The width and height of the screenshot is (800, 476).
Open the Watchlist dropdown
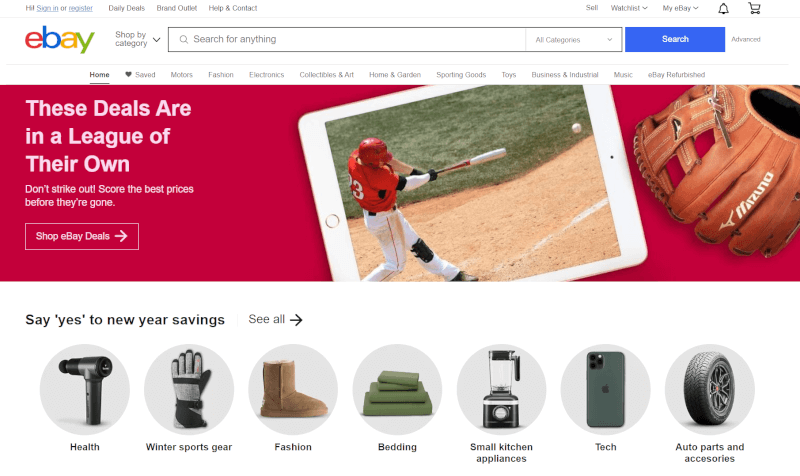tap(629, 8)
